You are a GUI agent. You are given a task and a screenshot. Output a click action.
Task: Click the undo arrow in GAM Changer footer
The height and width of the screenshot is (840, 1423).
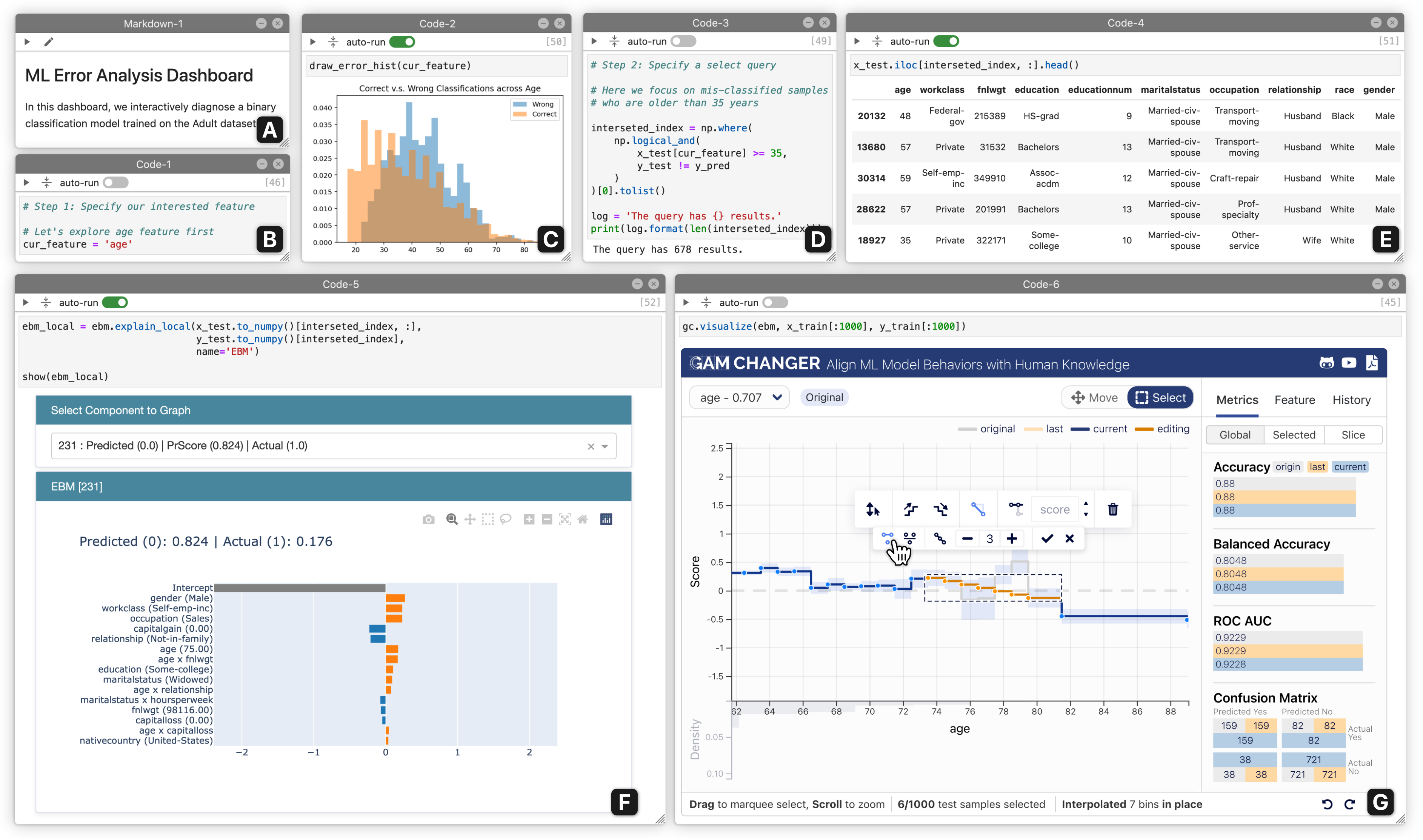[x=1327, y=805]
